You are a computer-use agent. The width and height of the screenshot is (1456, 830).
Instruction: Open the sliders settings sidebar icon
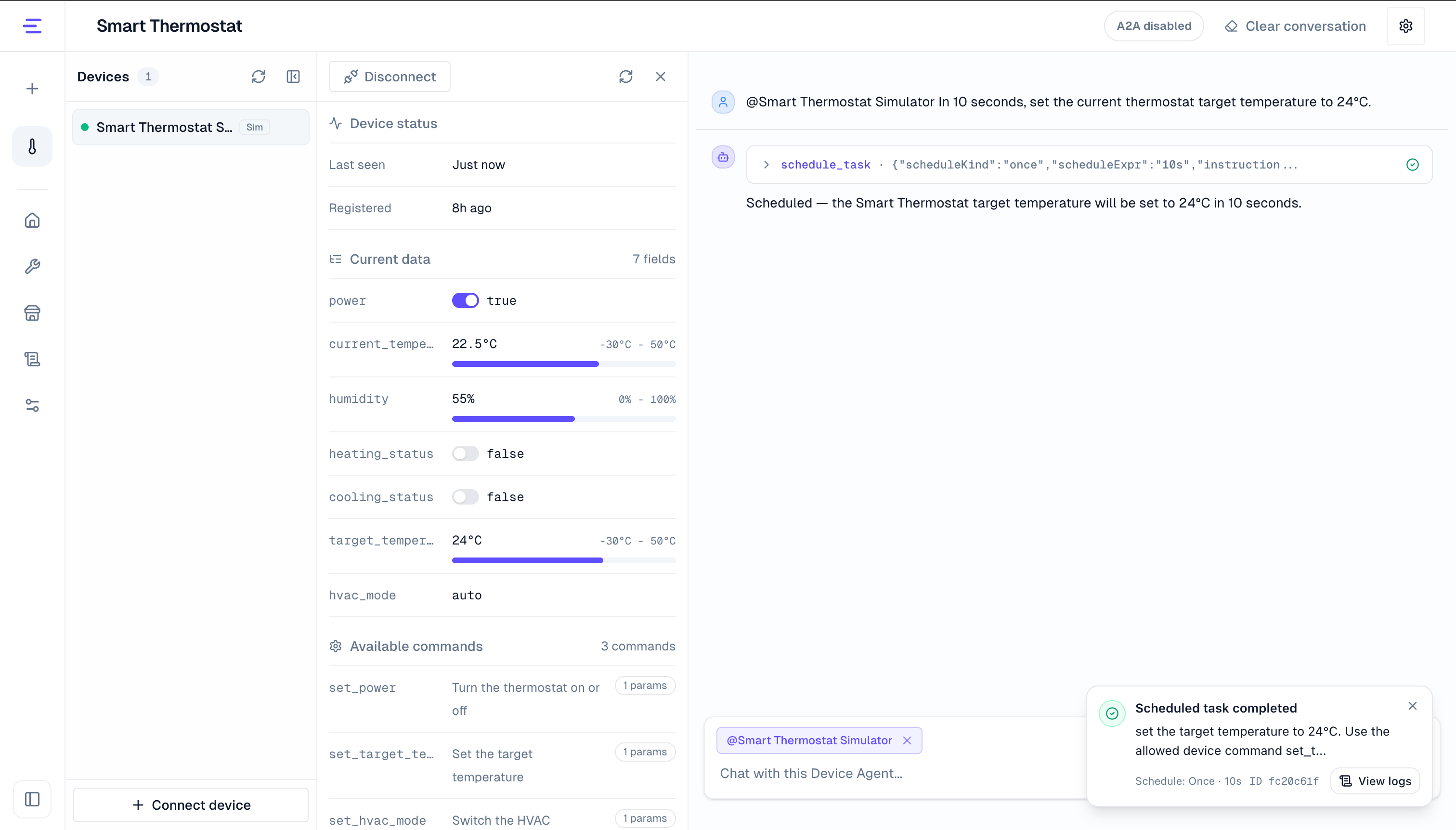pos(32,405)
